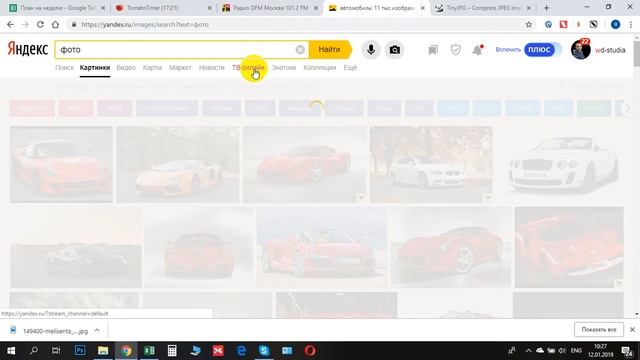This screenshot has height=360, width=640.
Task: Open Edge browser from taskbar
Action: [241, 351]
